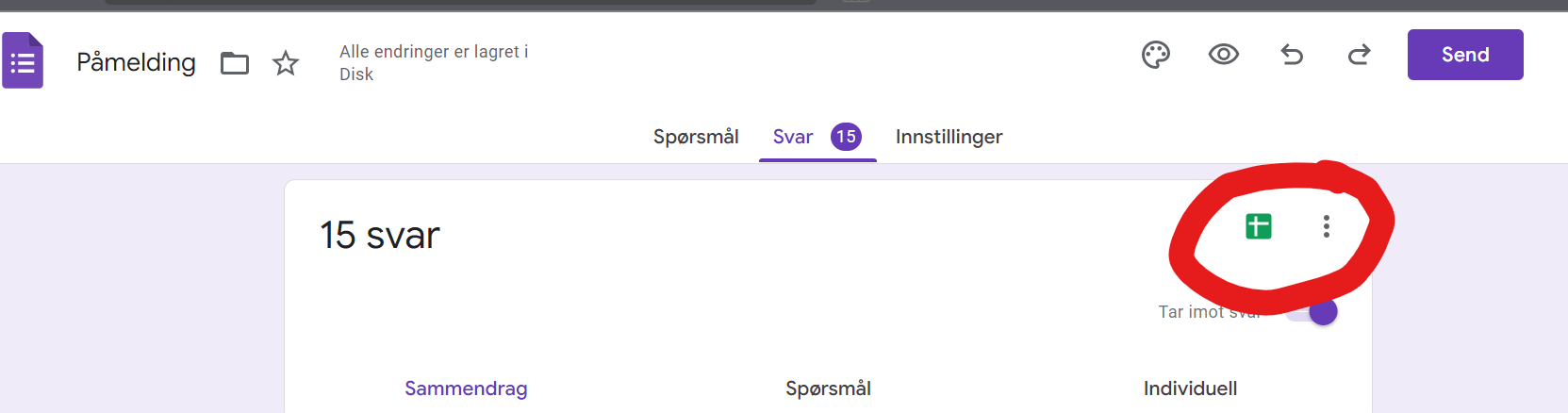
Task: Switch to the Individuell responses view
Action: tap(1190, 388)
